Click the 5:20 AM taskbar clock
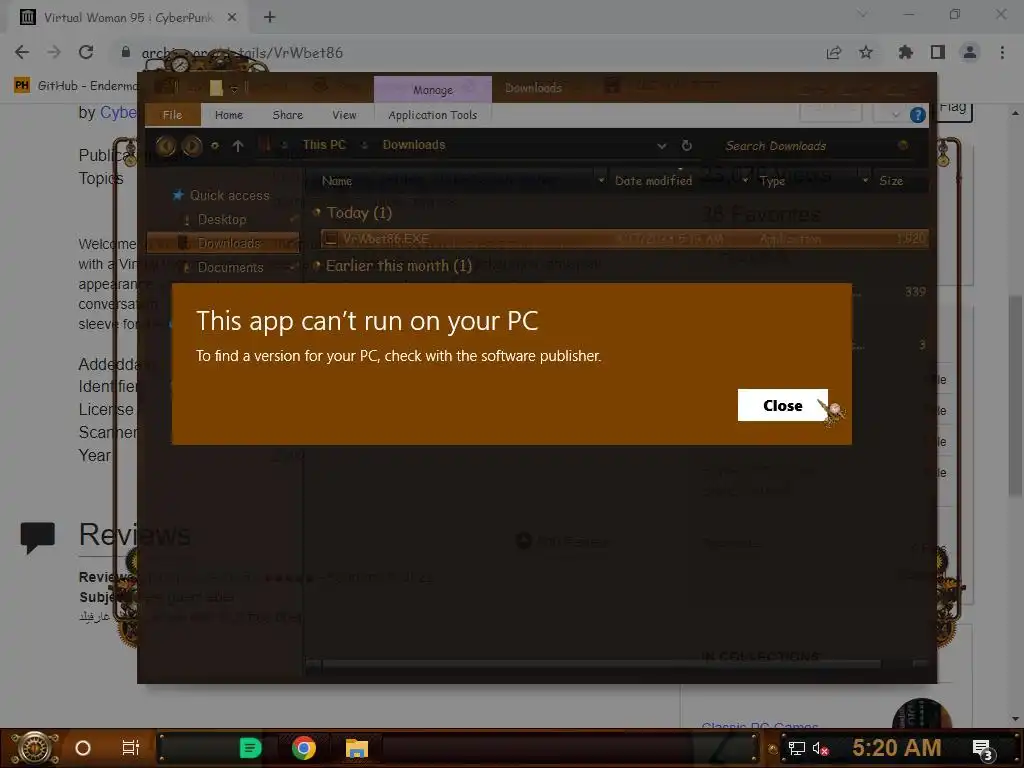Image resolution: width=1024 pixels, height=768 pixels. tap(897, 748)
